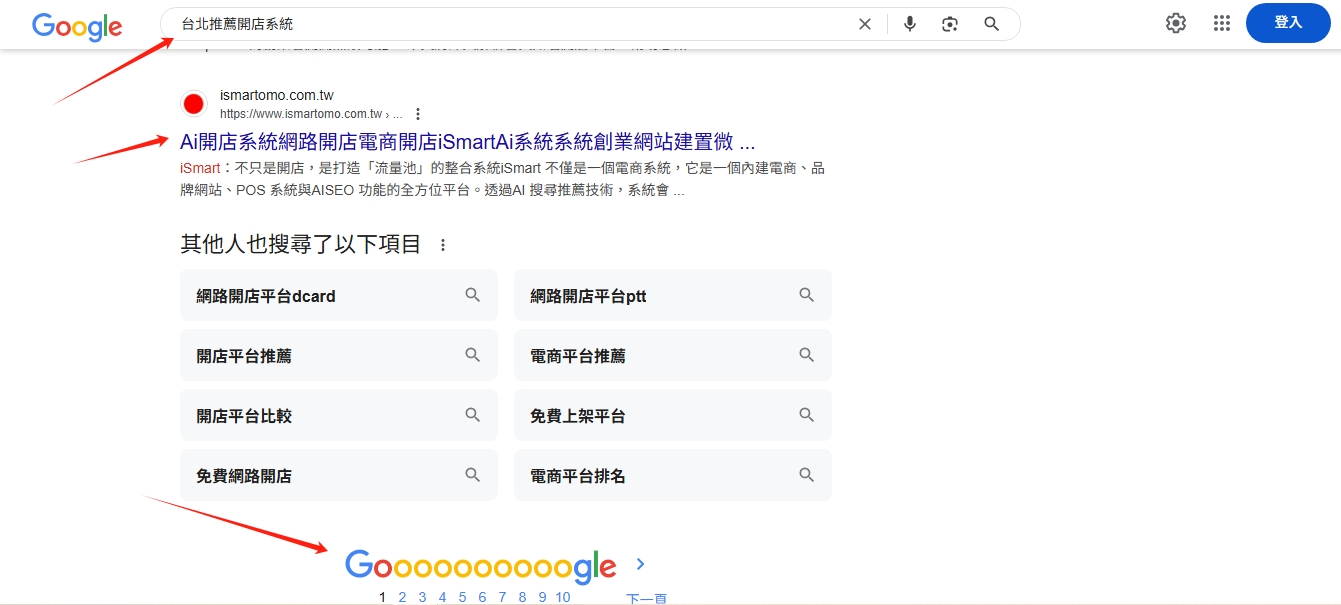This screenshot has height=605, width=1341.
Task: Go to results page 7
Action: [502, 597]
